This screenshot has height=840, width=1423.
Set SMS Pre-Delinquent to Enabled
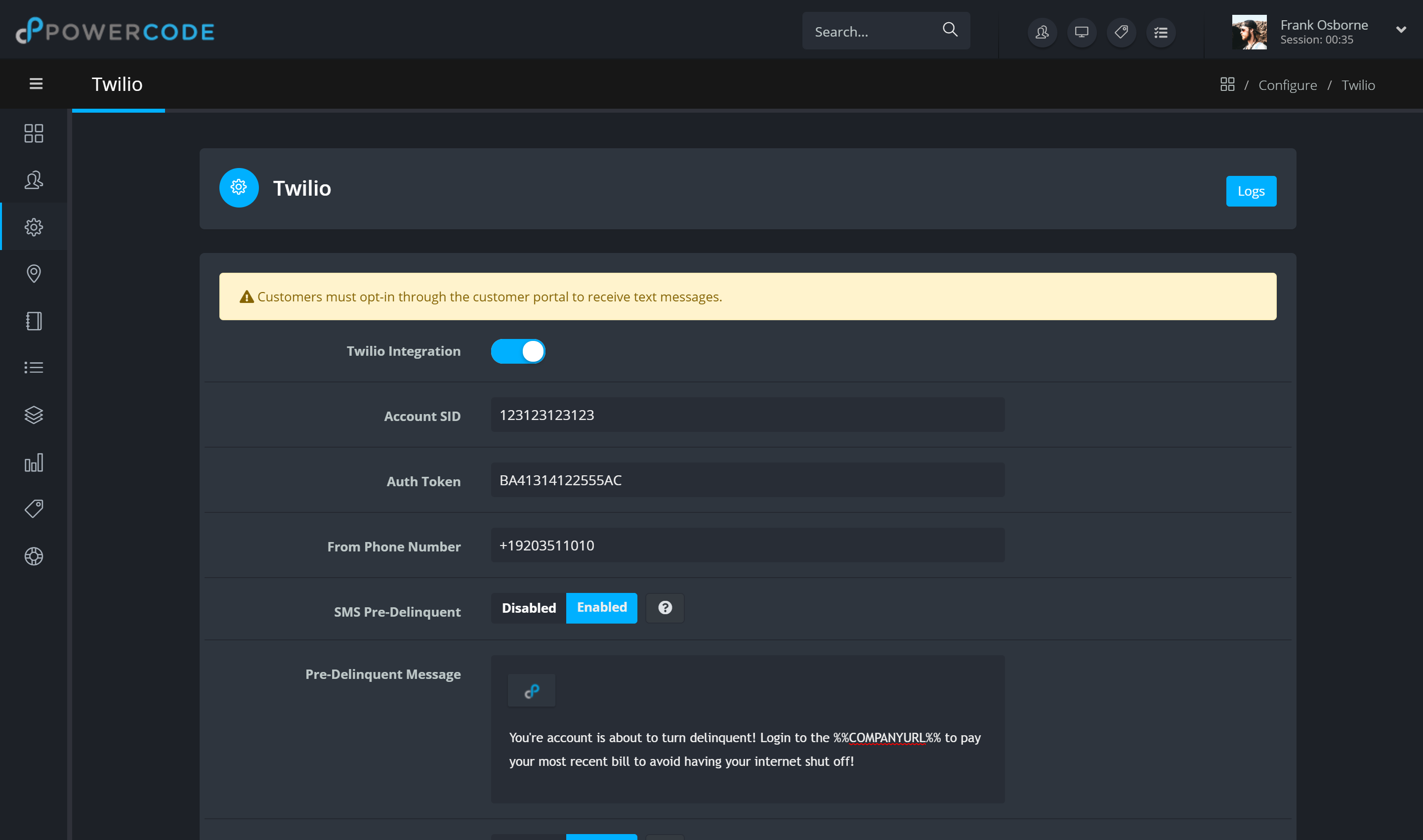pyautogui.click(x=602, y=608)
